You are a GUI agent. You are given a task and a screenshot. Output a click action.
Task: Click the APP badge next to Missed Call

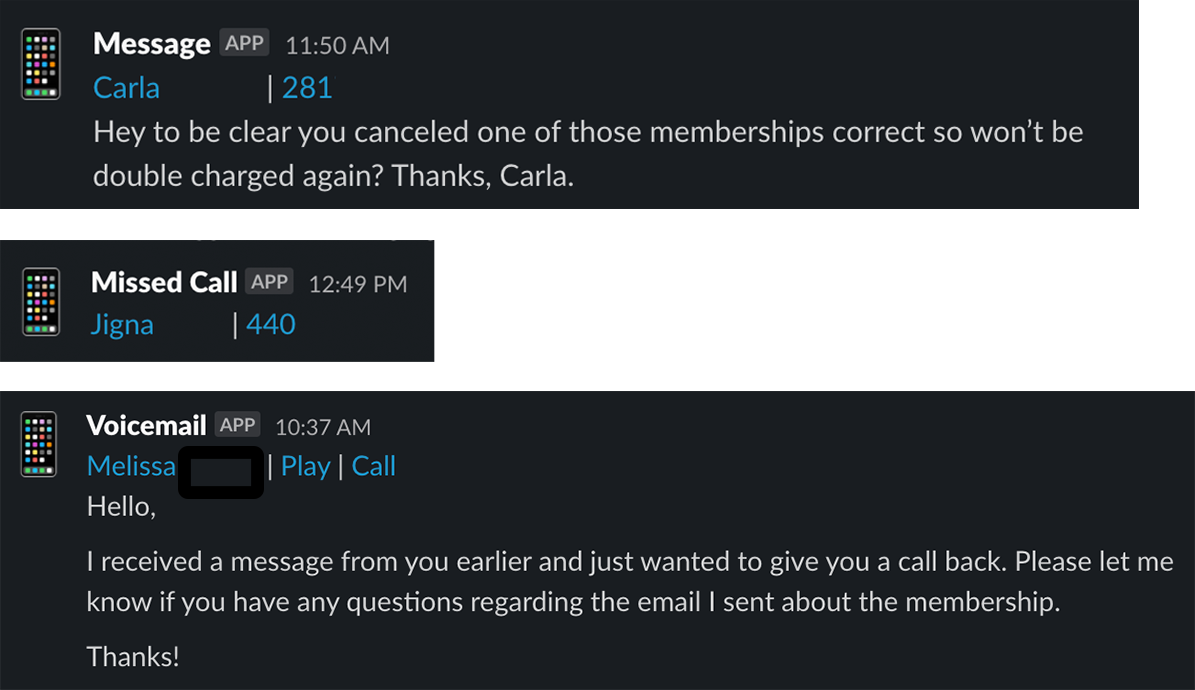pyautogui.click(x=270, y=281)
